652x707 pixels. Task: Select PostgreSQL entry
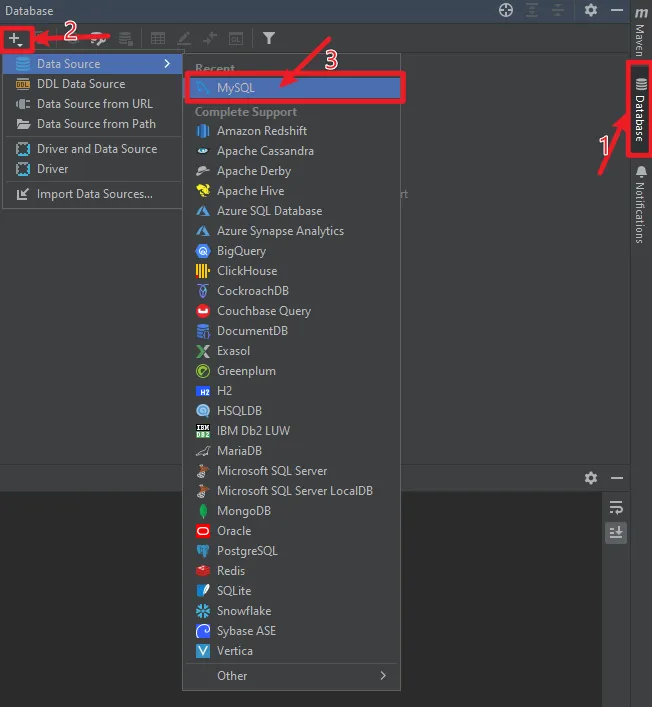pyautogui.click(x=291, y=551)
